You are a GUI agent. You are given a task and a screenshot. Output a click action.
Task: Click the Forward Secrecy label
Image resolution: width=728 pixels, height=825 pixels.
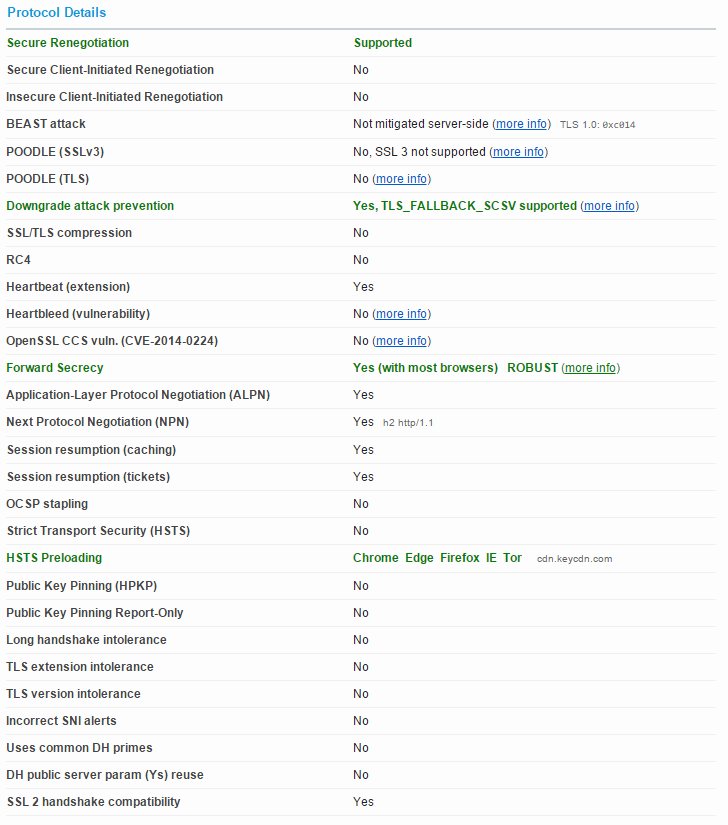coord(55,368)
